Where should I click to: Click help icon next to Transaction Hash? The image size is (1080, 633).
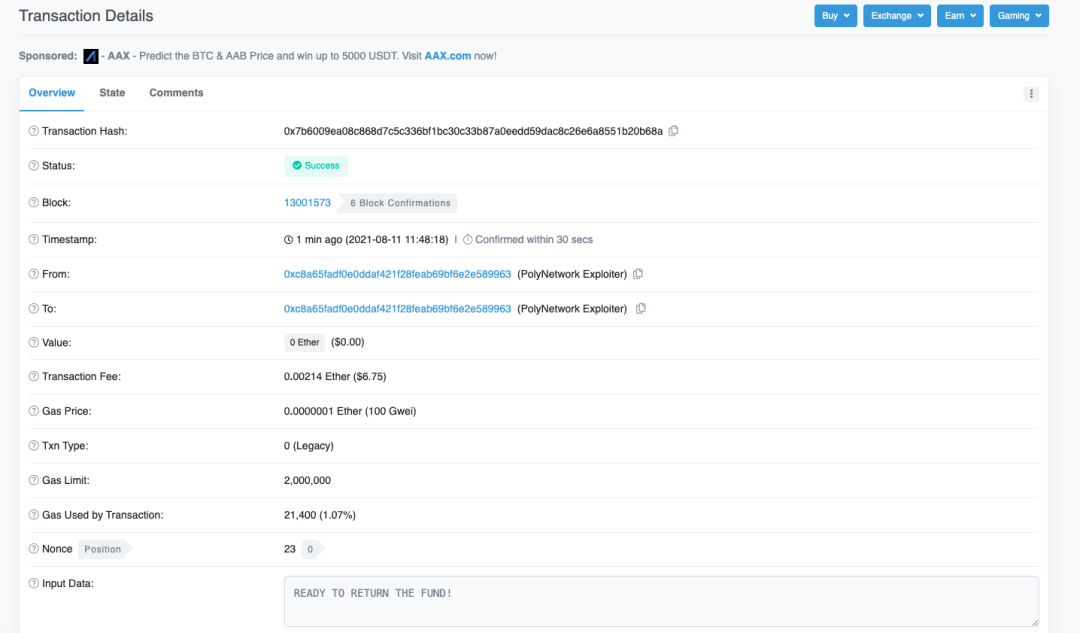click(33, 131)
